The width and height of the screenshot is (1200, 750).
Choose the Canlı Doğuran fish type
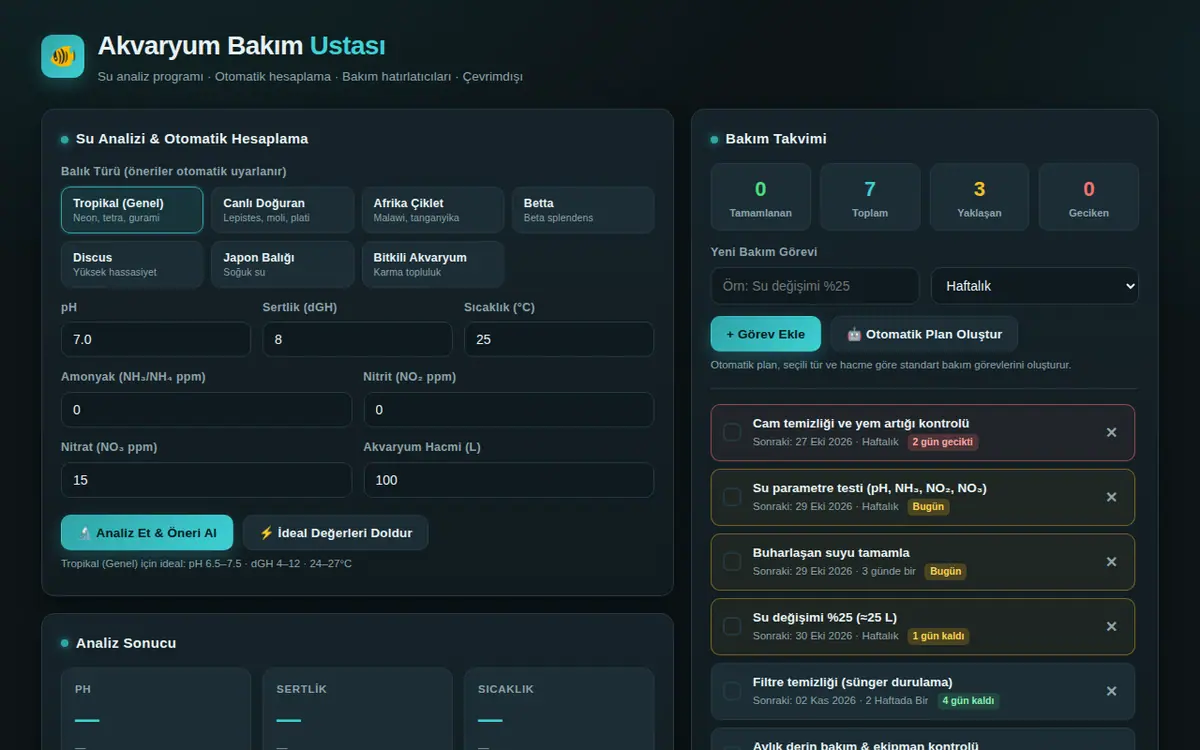tap(283, 210)
